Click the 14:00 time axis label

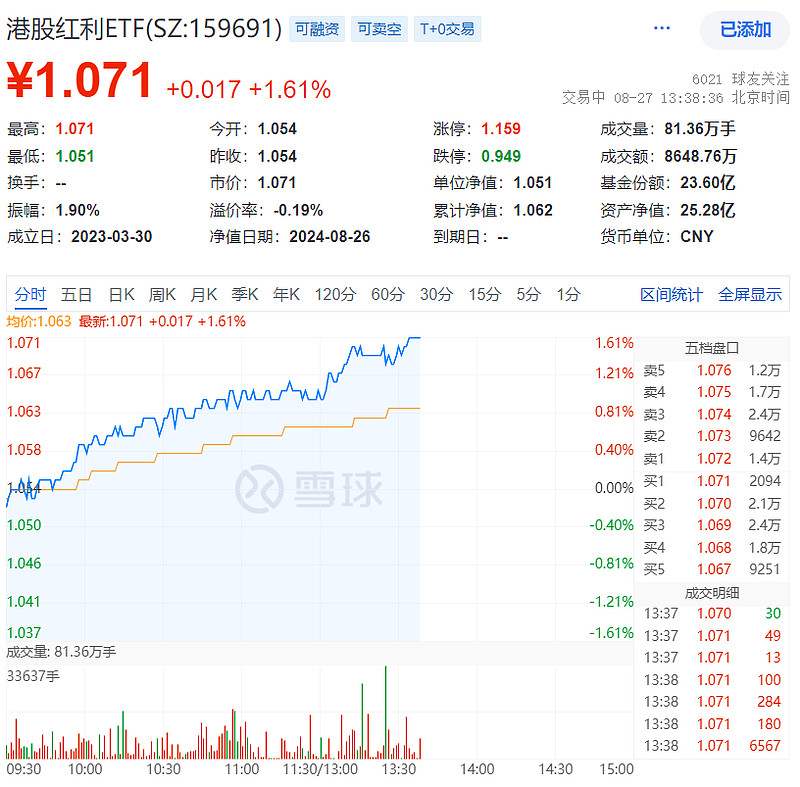(x=477, y=769)
